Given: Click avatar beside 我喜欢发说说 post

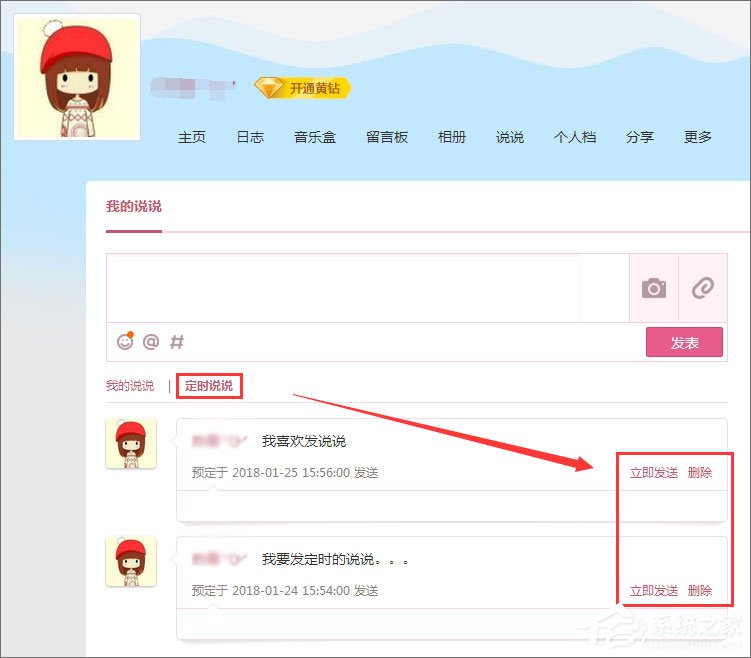Looking at the screenshot, I should [x=131, y=443].
